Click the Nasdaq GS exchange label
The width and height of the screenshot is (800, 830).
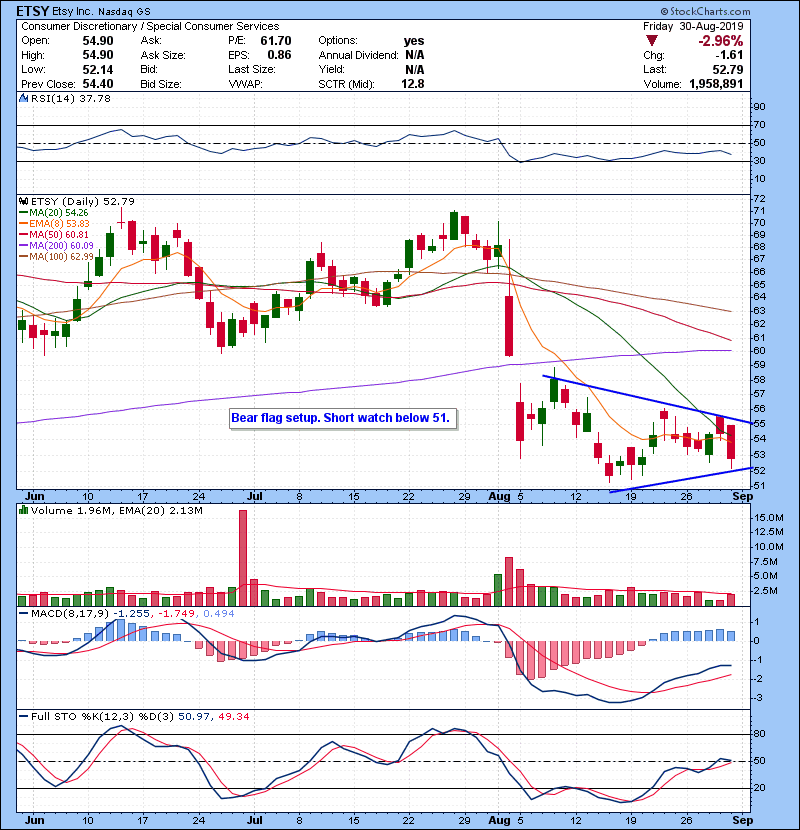(x=124, y=11)
